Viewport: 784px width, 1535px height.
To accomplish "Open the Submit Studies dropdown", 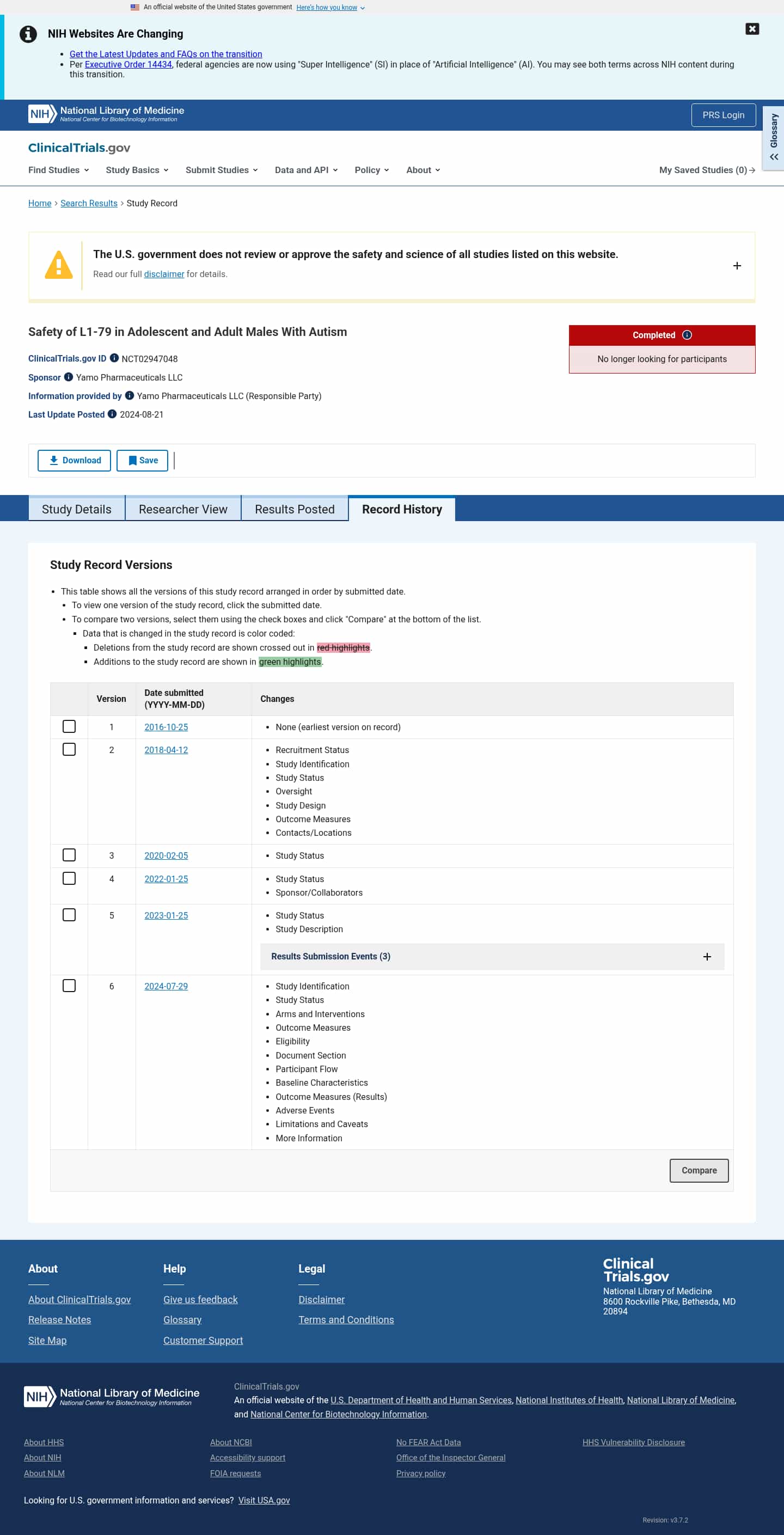I will pos(222,170).
